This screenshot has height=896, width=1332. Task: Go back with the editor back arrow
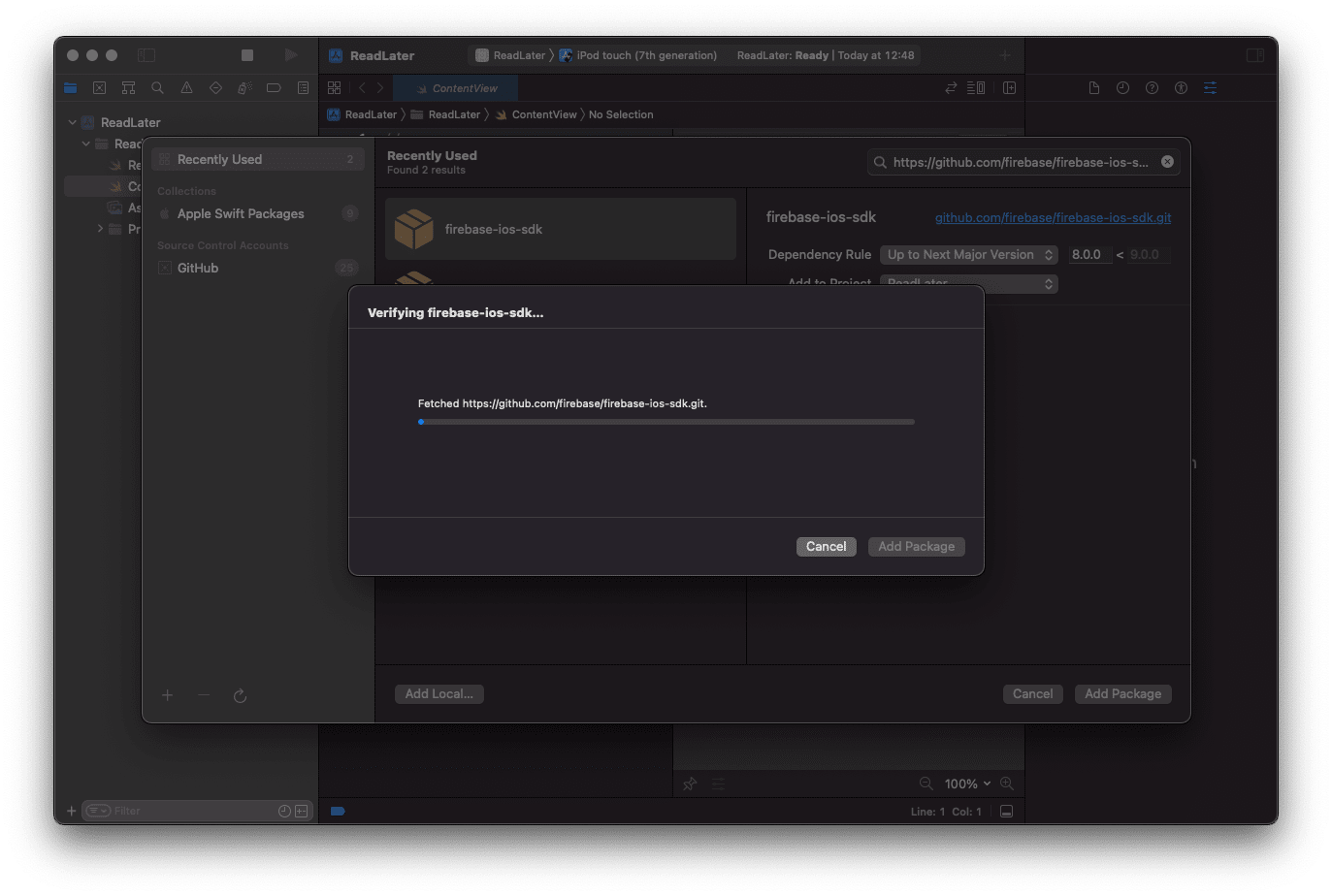pyautogui.click(x=362, y=87)
